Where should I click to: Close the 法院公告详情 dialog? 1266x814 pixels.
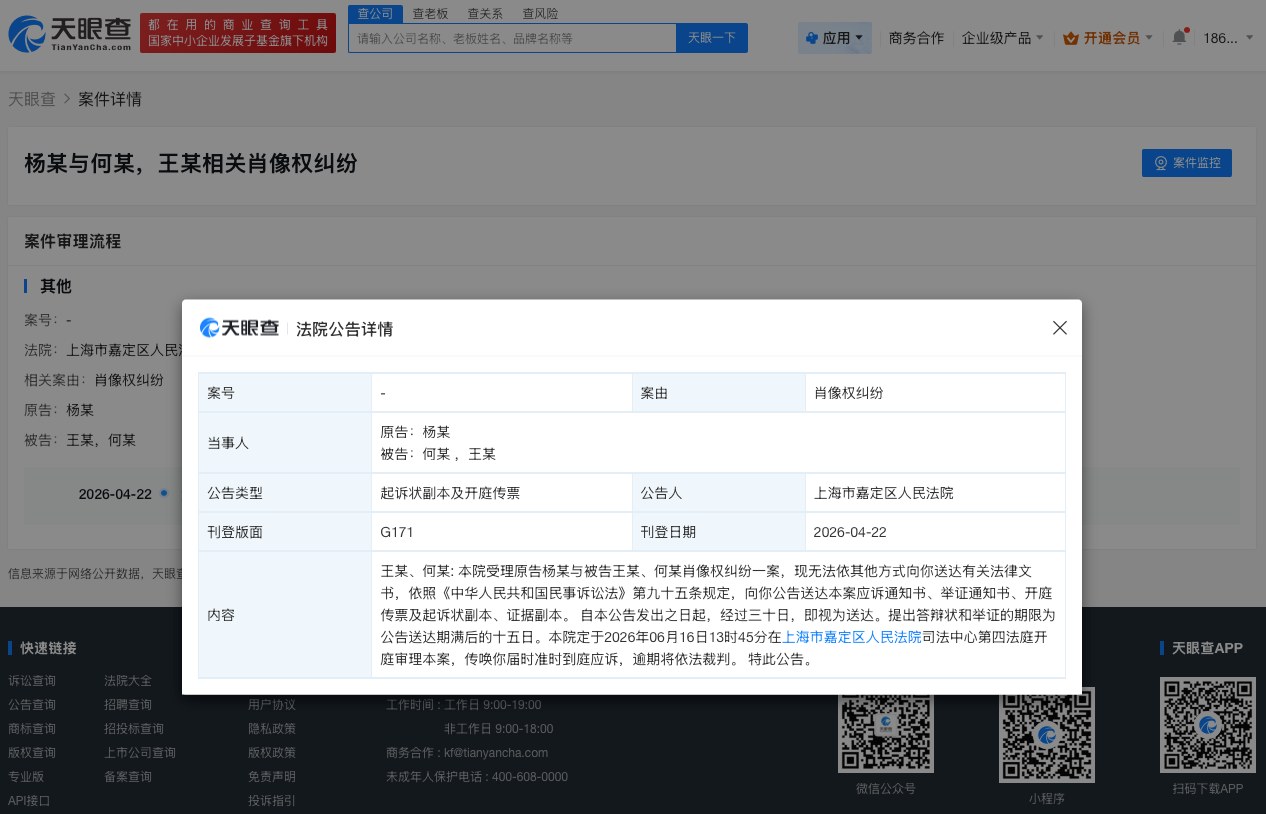pyautogui.click(x=1060, y=328)
